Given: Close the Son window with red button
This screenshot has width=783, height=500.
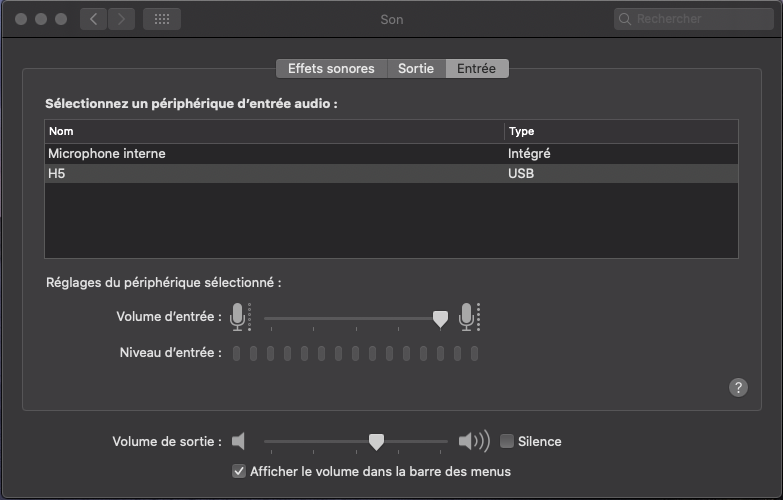Looking at the screenshot, I should pyautogui.click(x=21, y=19).
